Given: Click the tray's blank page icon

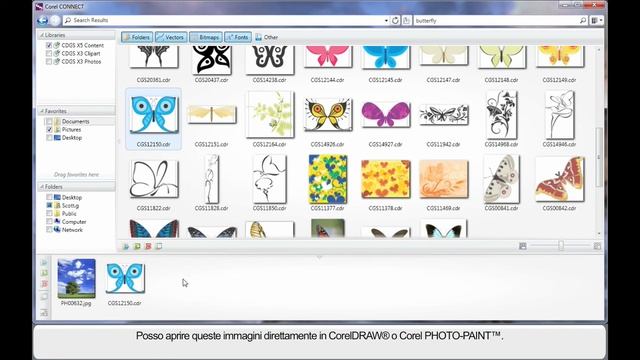Looking at the screenshot, I should point(44,296).
